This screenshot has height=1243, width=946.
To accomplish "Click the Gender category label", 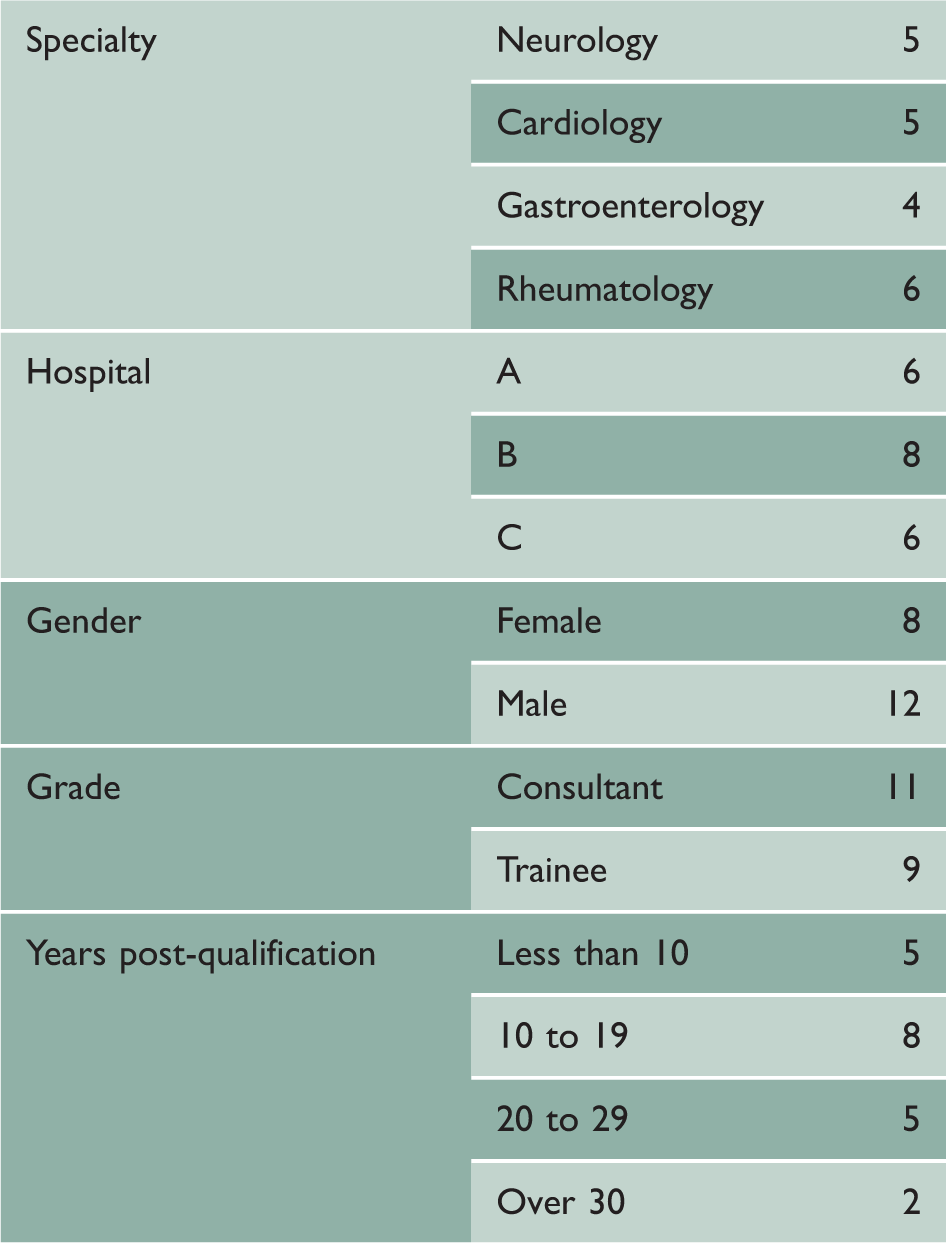I will 84,621.
